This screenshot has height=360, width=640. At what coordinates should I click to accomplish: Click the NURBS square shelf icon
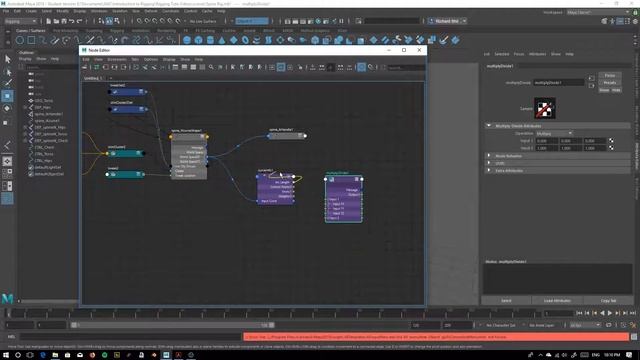click(x=31, y=40)
